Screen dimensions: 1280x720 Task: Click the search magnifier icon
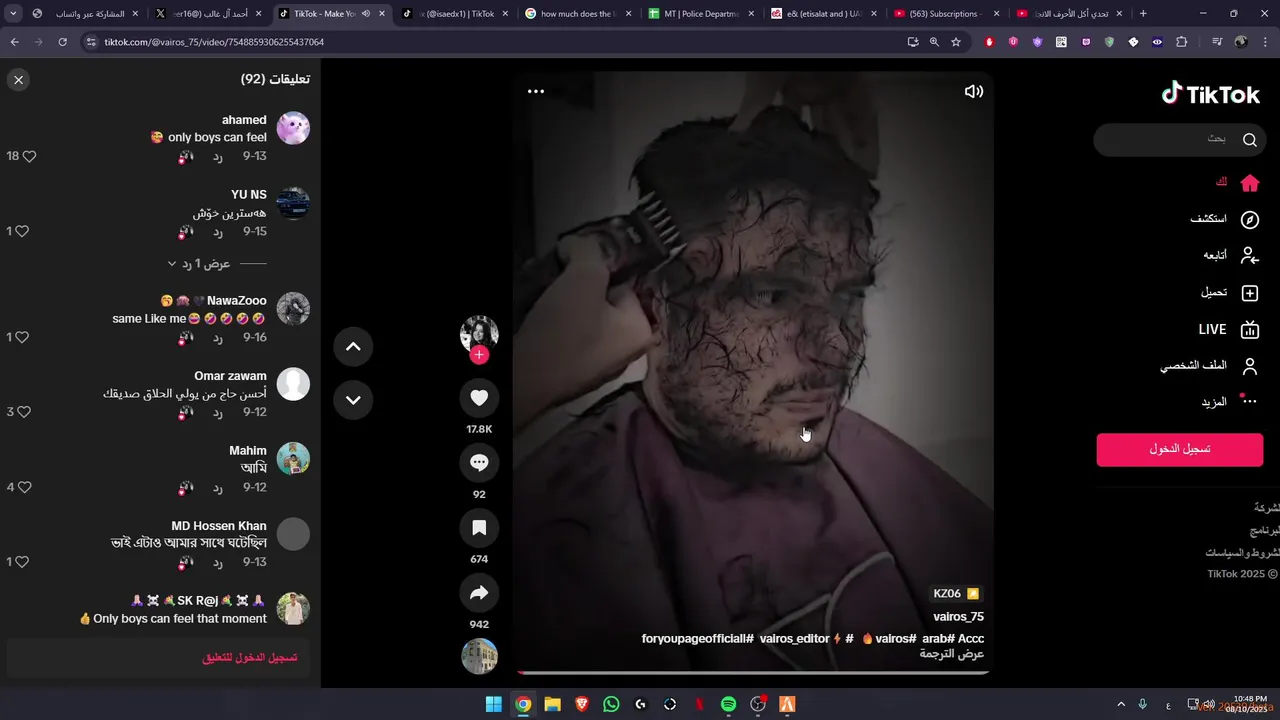[1250, 140]
